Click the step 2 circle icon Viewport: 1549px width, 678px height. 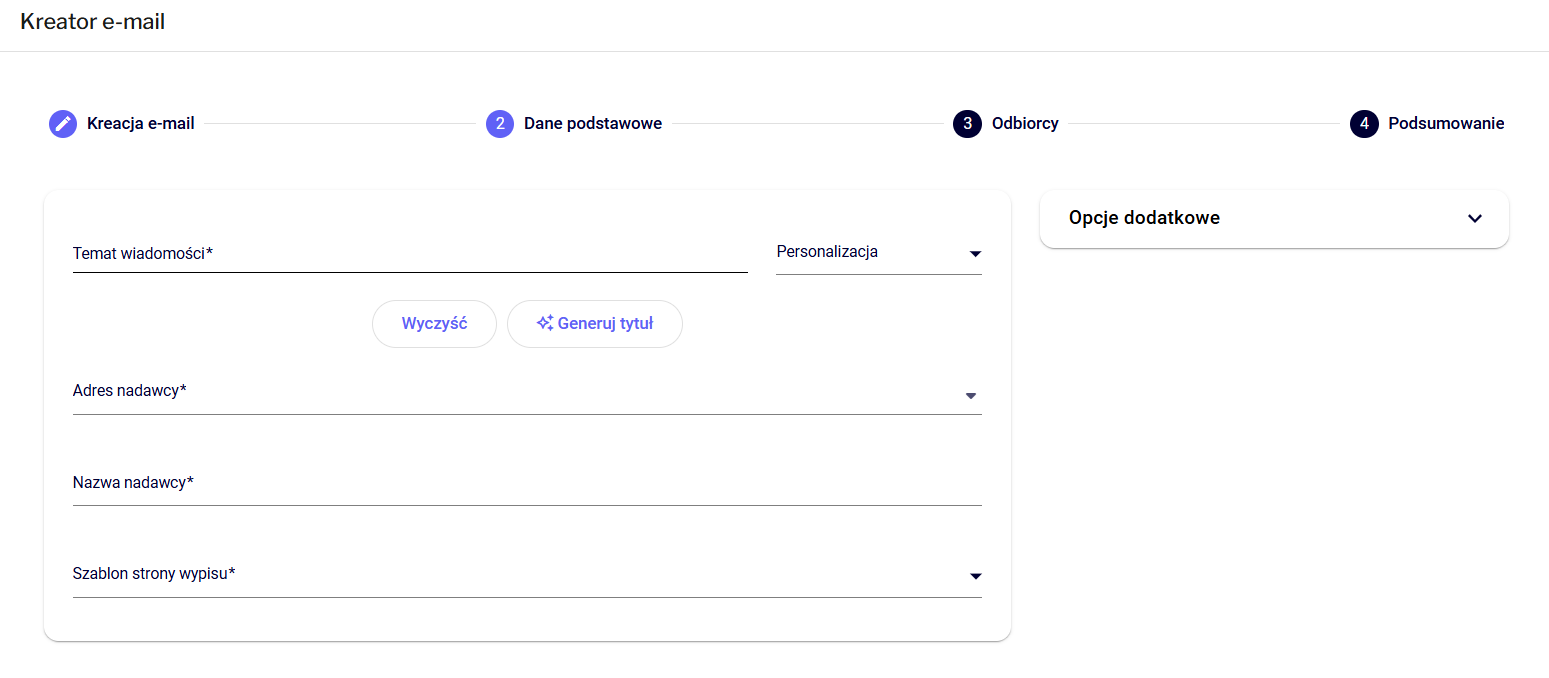[500, 124]
